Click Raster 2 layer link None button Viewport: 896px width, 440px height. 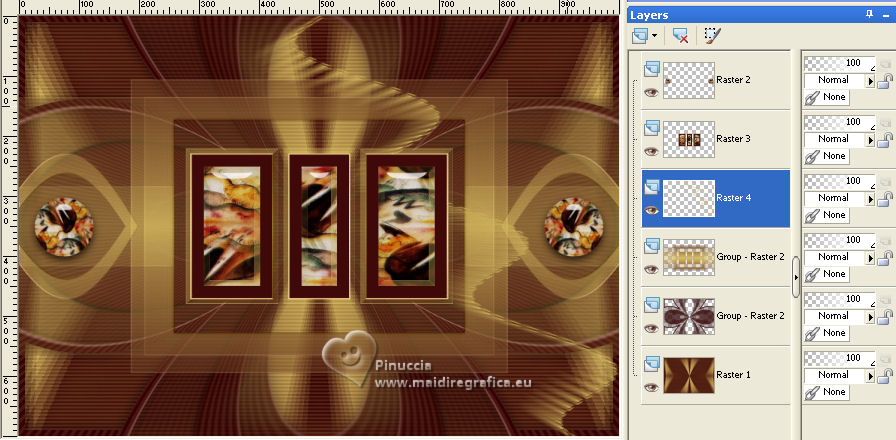[x=826, y=97]
